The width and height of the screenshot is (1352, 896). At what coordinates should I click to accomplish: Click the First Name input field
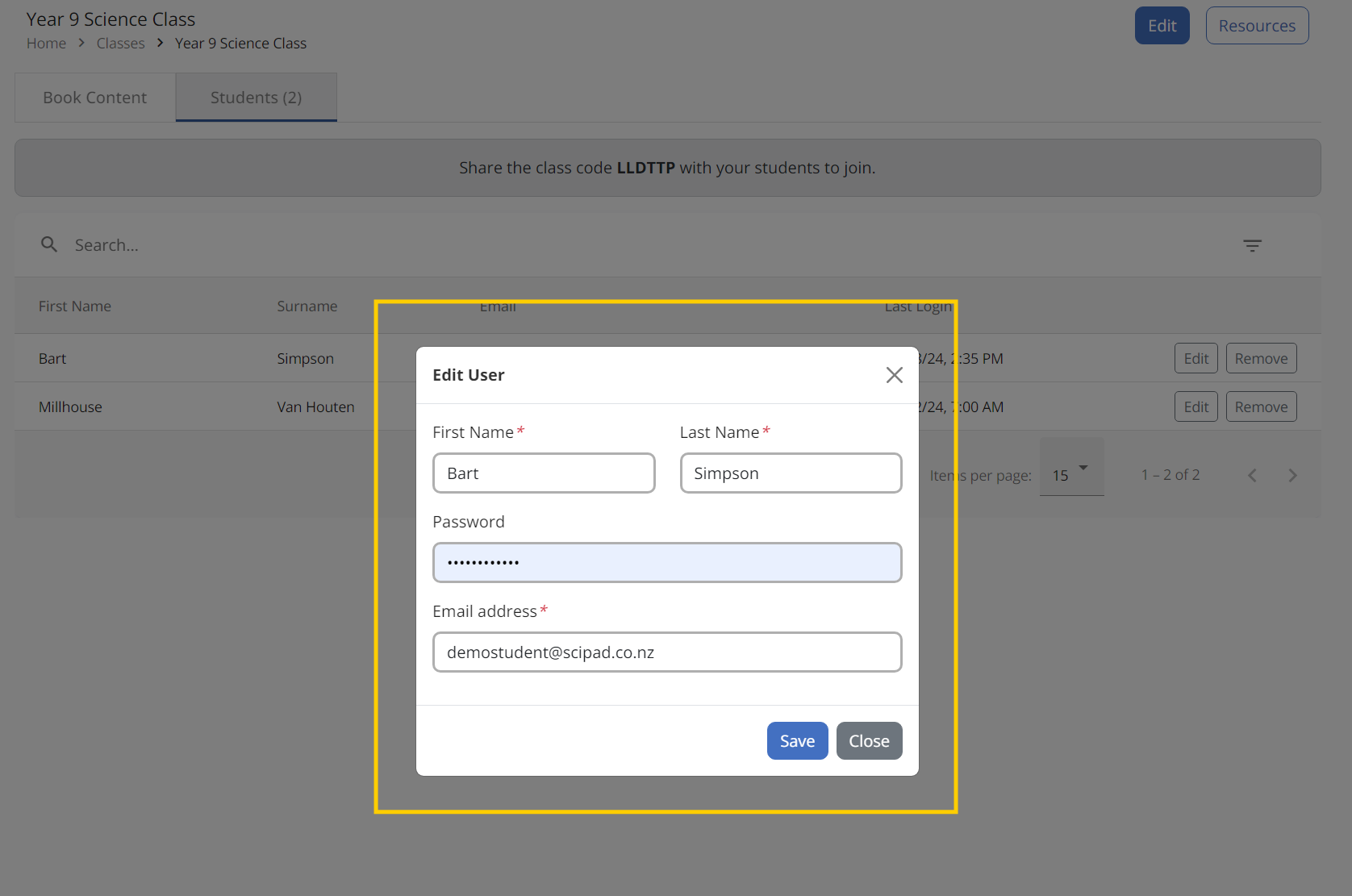click(x=544, y=473)
